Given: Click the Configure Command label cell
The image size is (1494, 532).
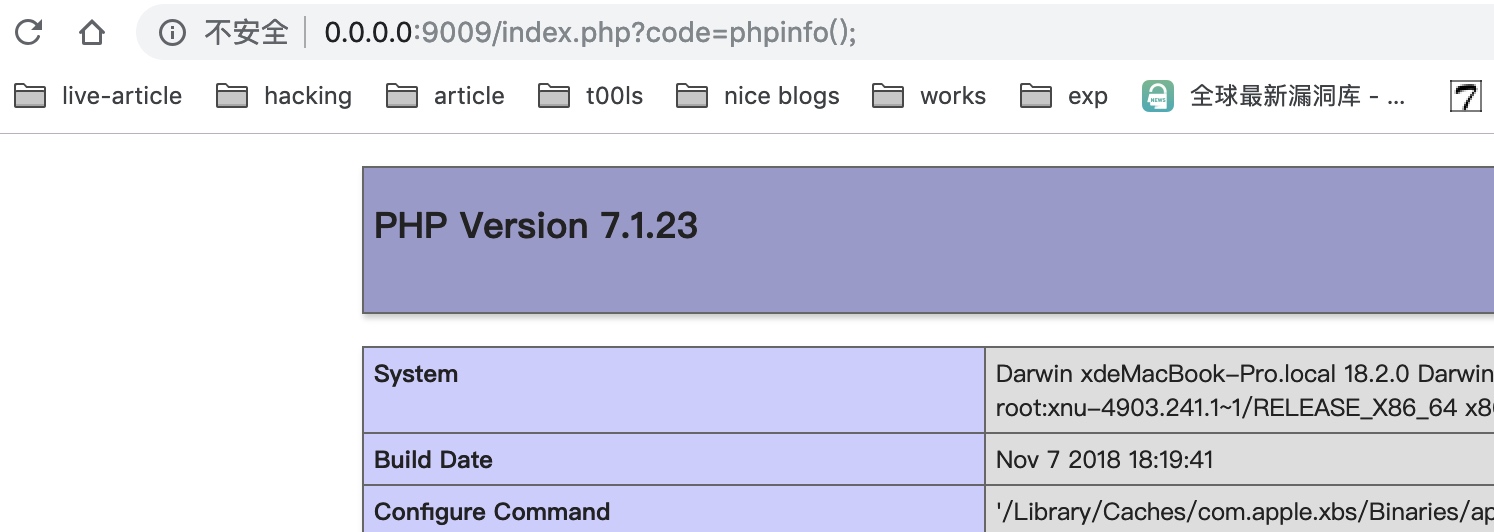Looking at the screenshot, I should point(492,512).
